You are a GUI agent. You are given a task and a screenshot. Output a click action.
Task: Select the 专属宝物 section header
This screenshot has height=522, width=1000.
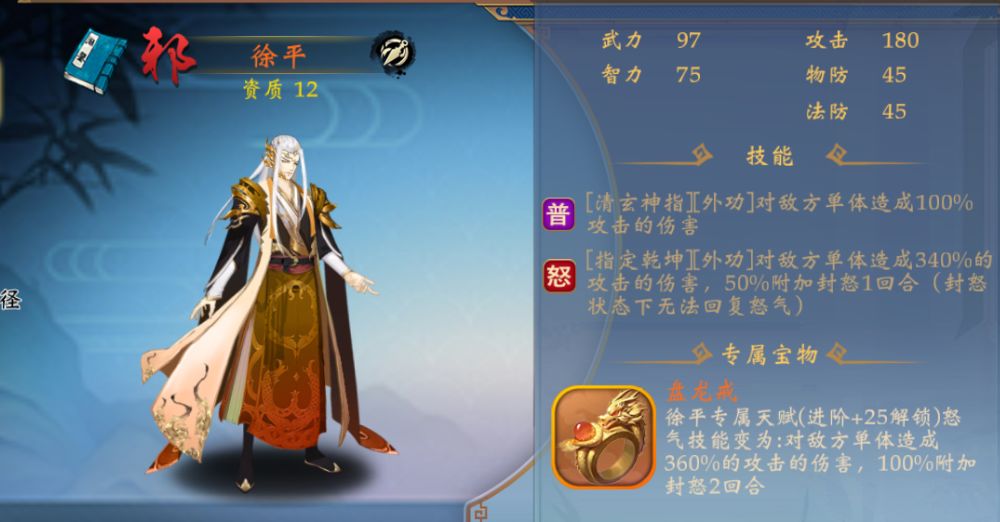[x=770, y=354]
